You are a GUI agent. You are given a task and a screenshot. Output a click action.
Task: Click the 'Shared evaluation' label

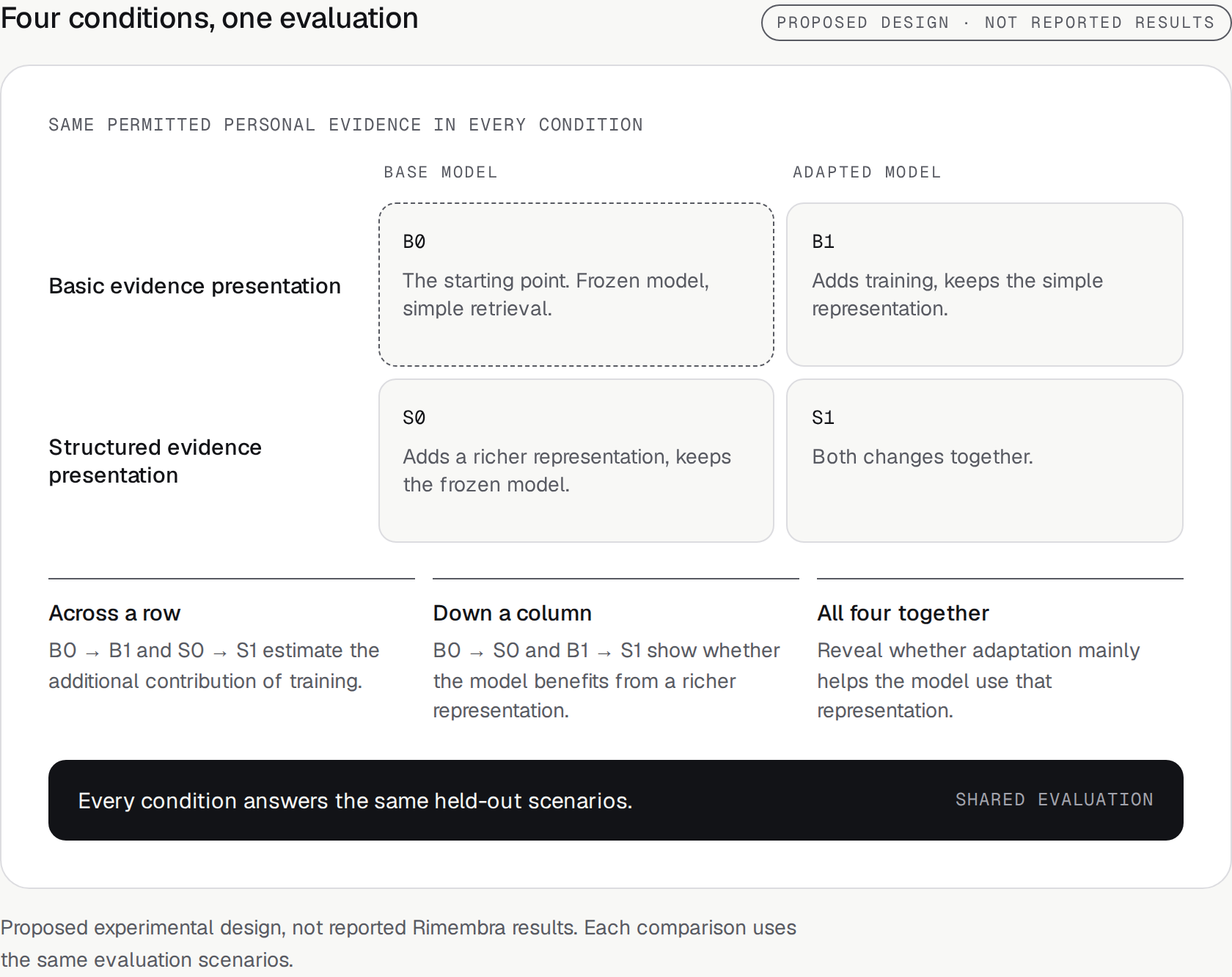(x=1054, y=799)
